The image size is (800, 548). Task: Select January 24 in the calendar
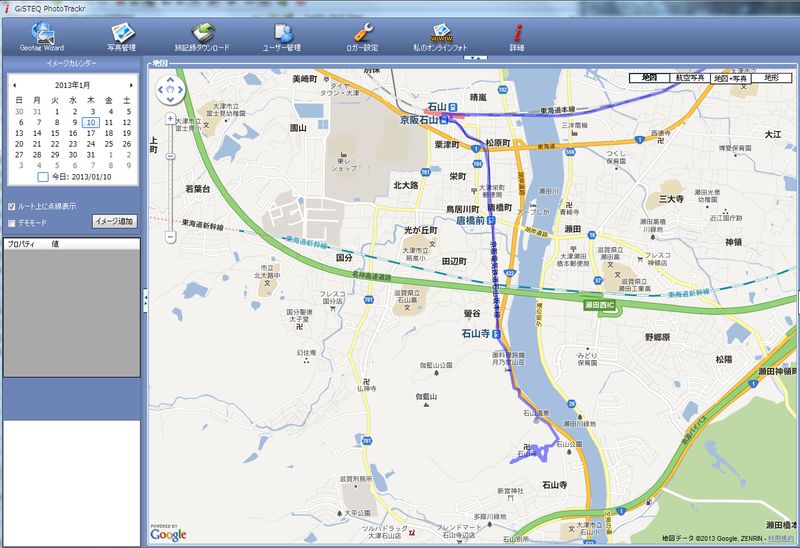point(90,144)
